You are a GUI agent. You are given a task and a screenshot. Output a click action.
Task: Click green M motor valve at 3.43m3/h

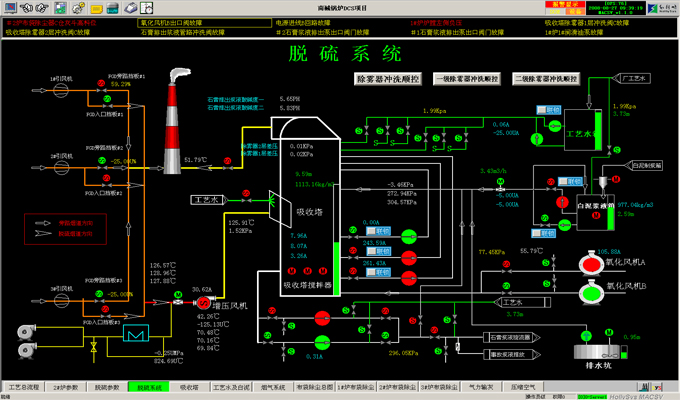[500, 181]
